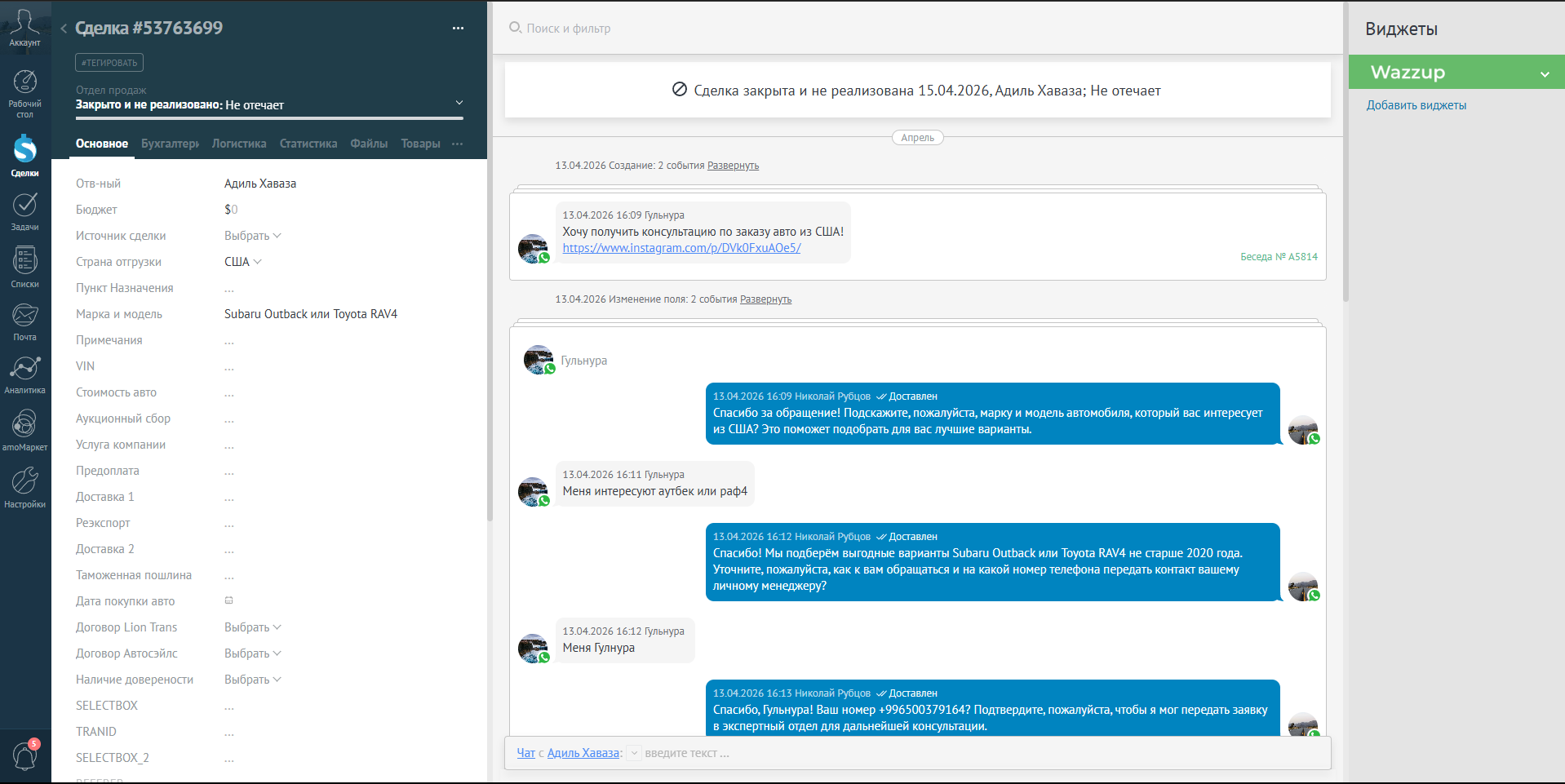Image resolution: width=1565 pixels, height=784 pixels.
Task: Click sender avatar beside 16:12 outgoing message
Action: 1303,587
